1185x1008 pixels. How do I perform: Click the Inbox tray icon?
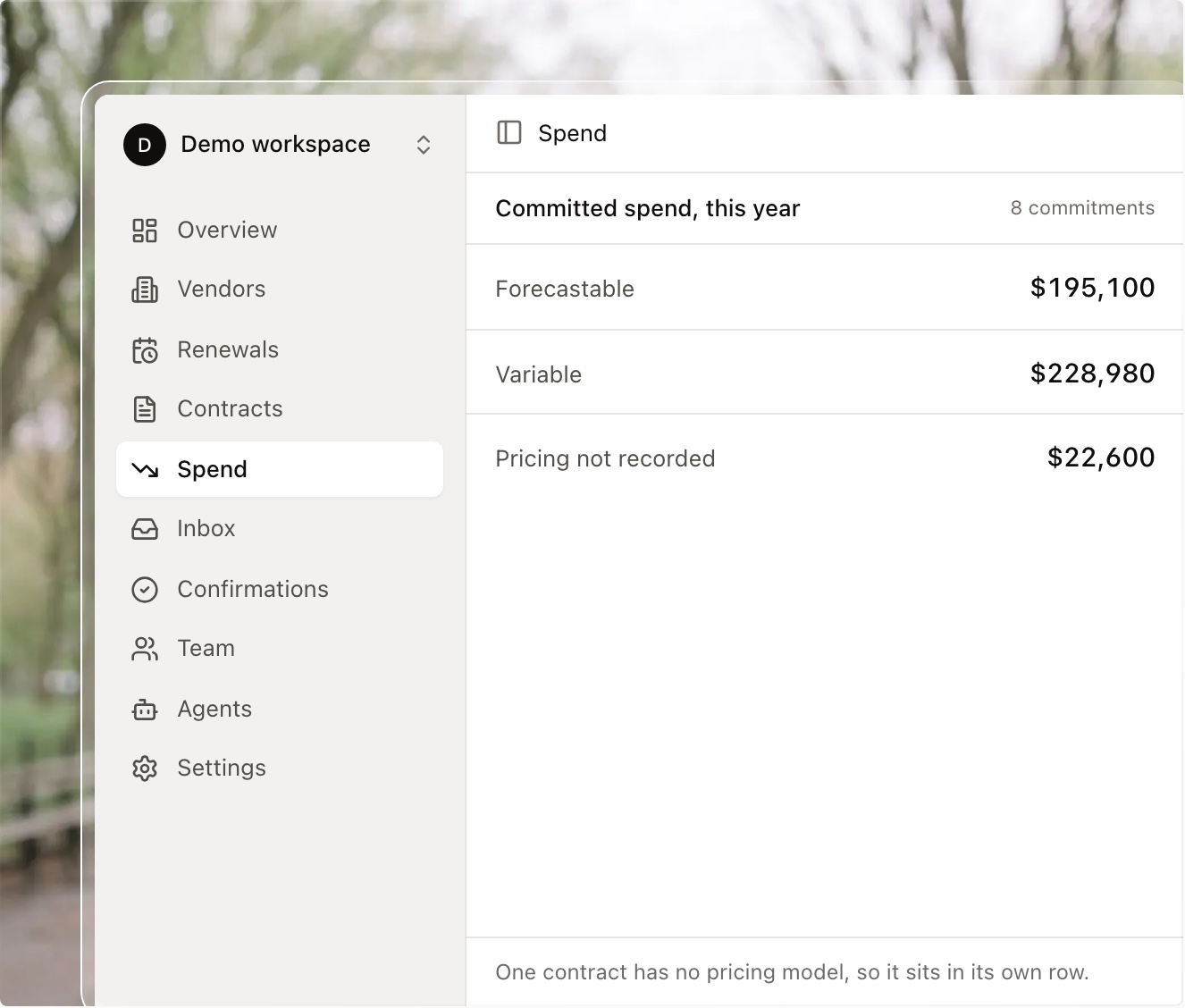[145, 529]
